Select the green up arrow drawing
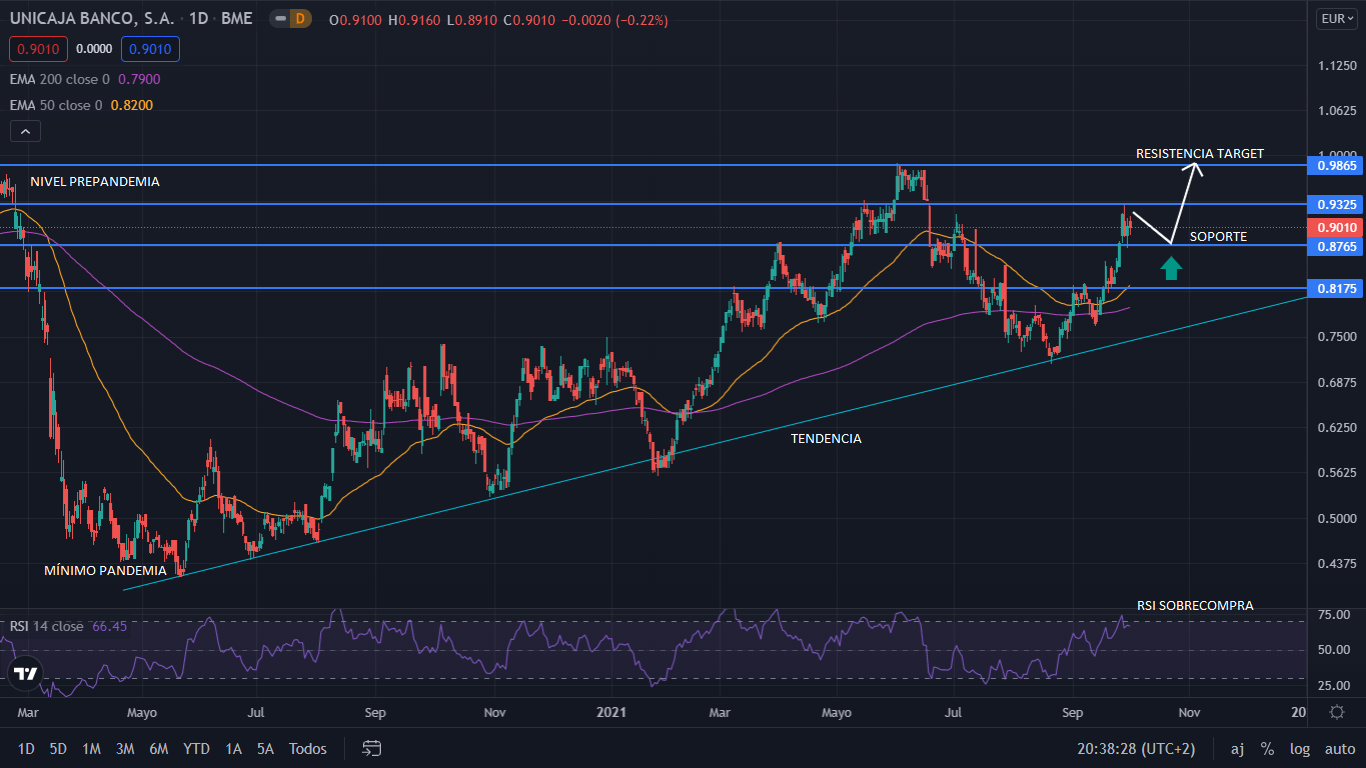The height and width of the screenshot is (768, 1366). [1171, 267]
